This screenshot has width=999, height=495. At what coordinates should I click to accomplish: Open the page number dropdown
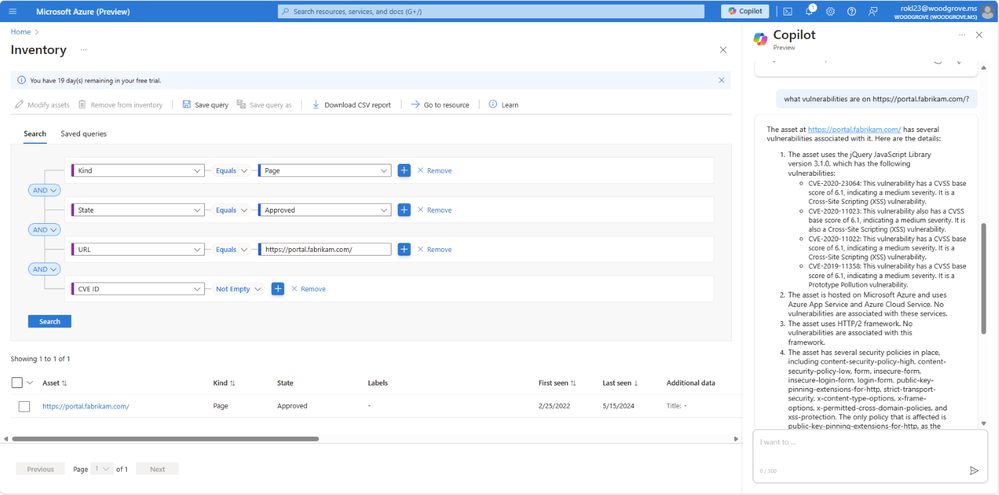[x=102, y=469]
